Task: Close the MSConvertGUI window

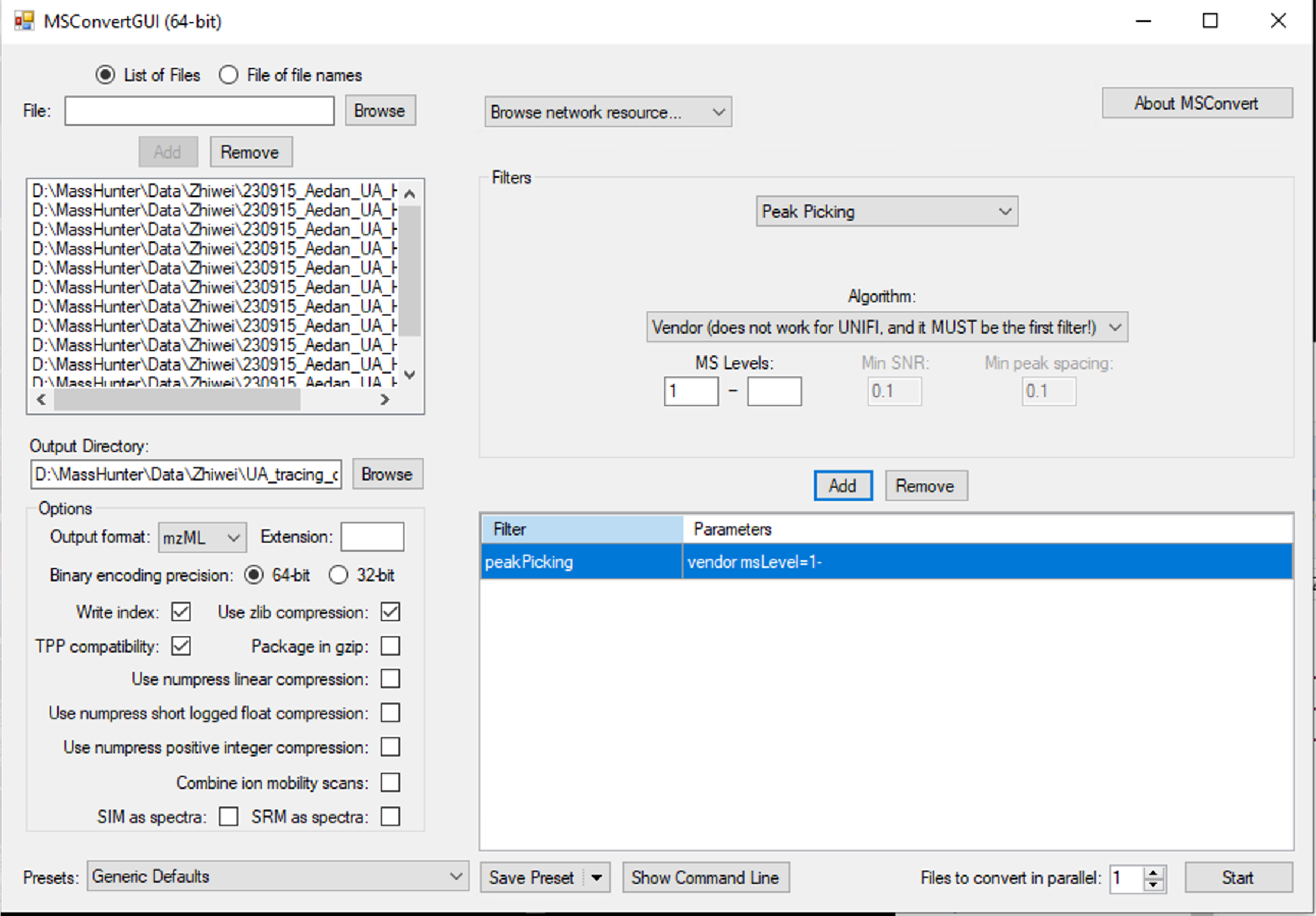Action: pos(1278,21)
